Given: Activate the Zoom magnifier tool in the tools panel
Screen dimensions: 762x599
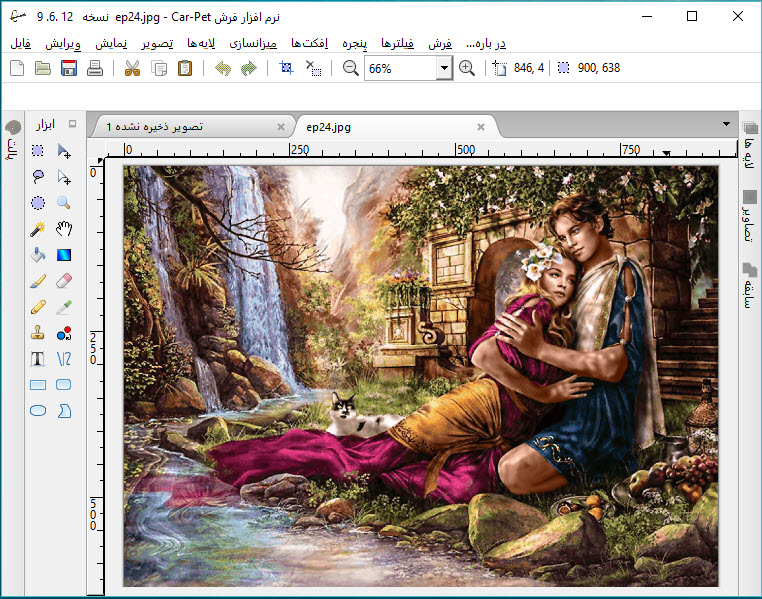Looking at the screenshot, I should point(64,203).
